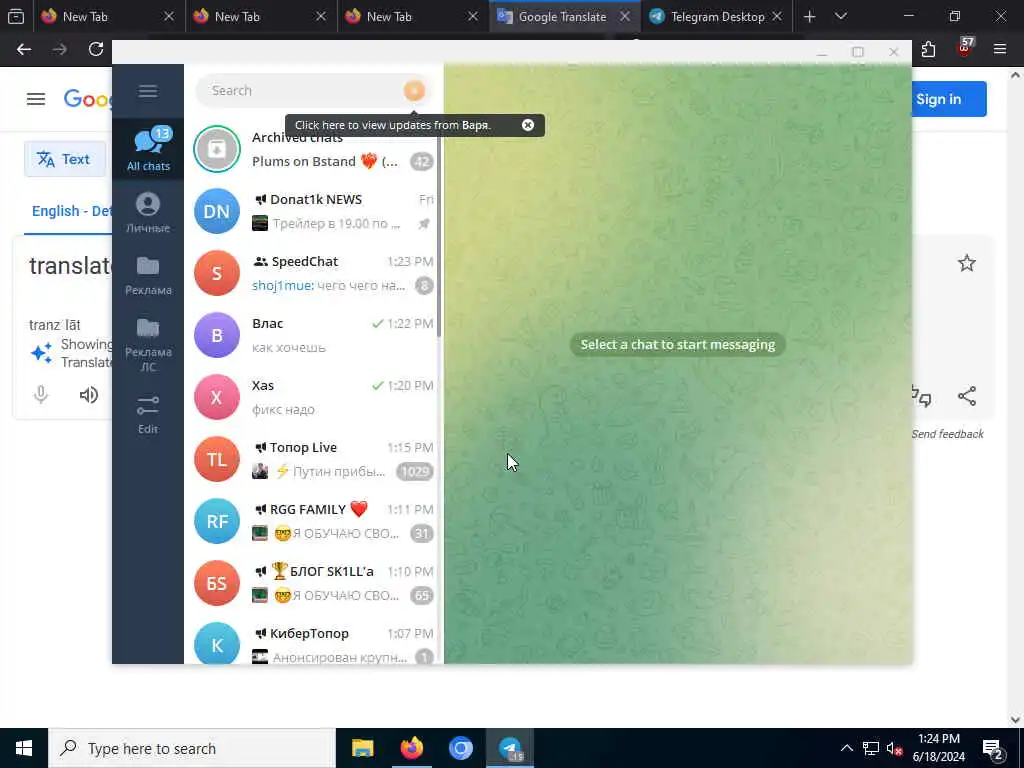
Task: Click Telegram icon in taskbar
Action: (510, 748)
